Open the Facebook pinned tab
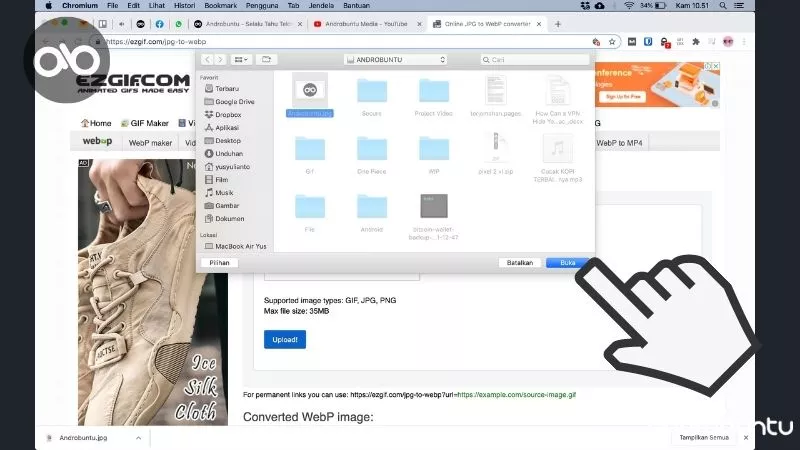Screen dimensions: 800x450 point(159,24)
